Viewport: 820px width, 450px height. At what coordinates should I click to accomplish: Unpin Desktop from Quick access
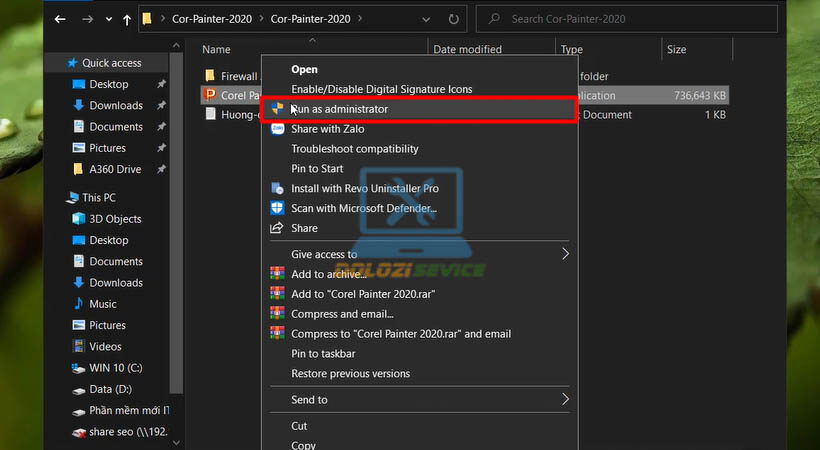pyautogui.click(x=161, y=84)
